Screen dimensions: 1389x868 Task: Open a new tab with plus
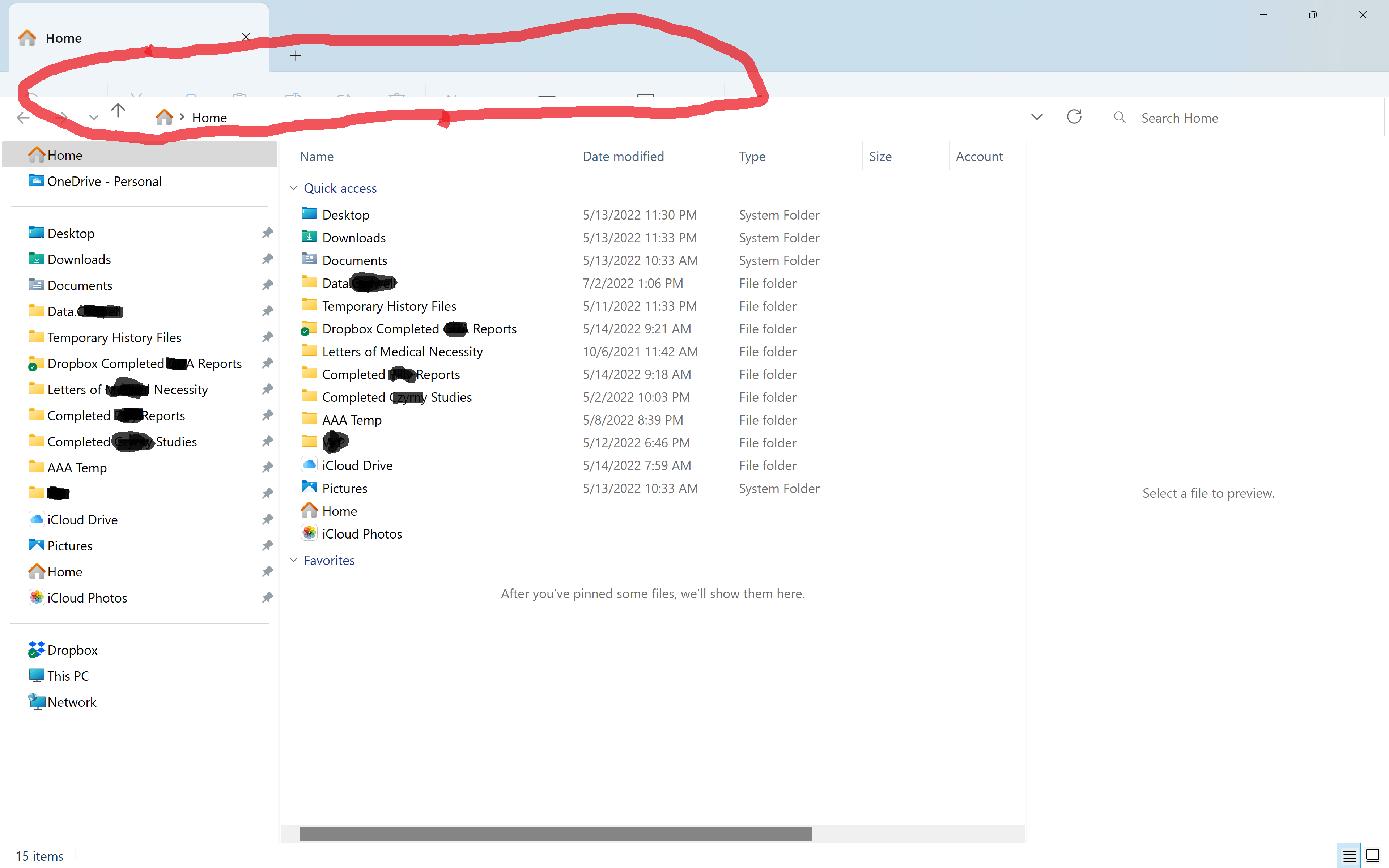[296, 56]
